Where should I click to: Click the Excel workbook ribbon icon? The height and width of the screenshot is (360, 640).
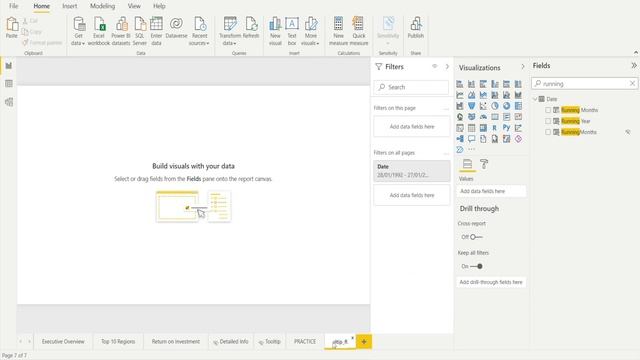(99, 31)
